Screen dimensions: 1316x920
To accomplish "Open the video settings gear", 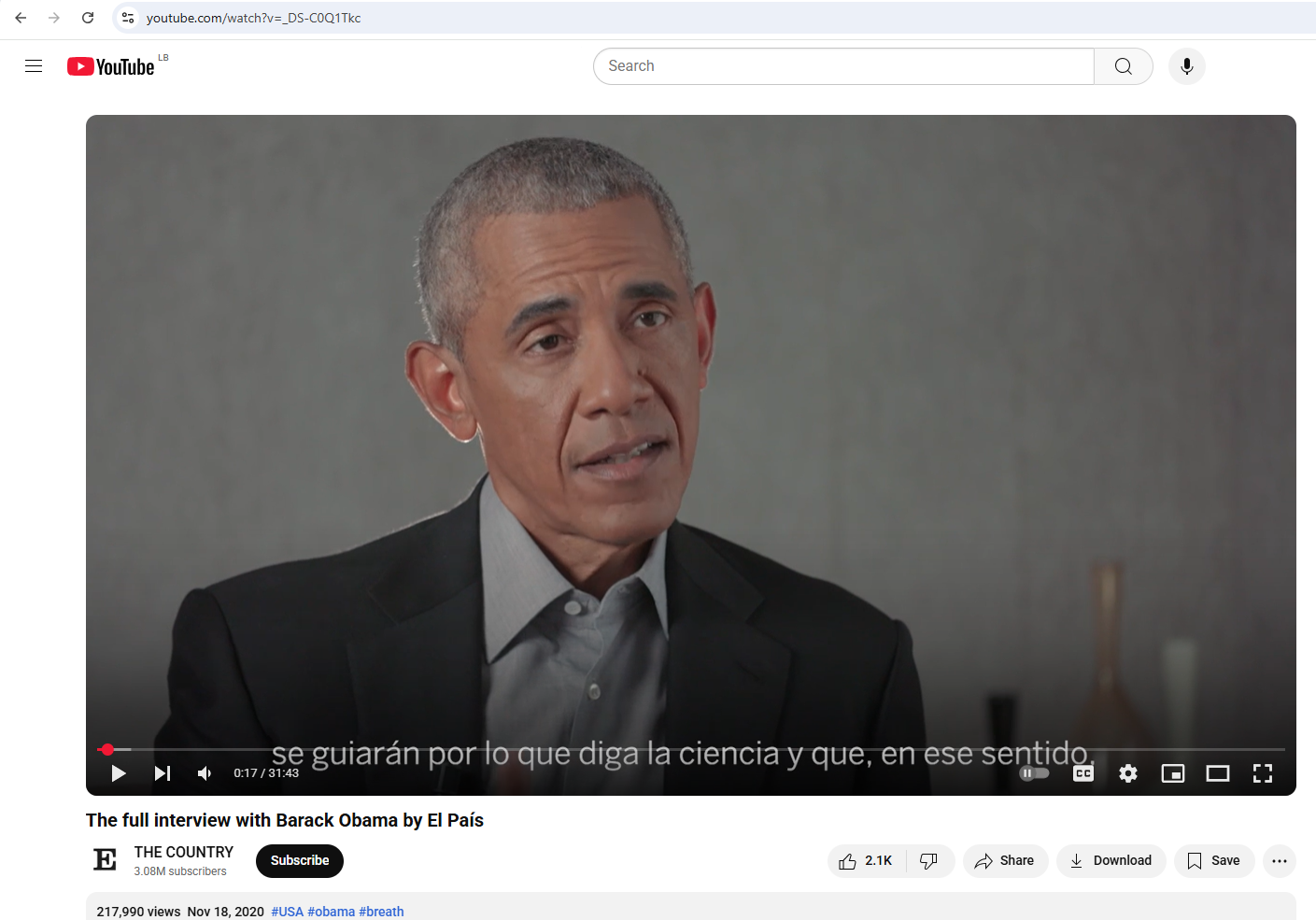I will pyautogui.click(x=1128, y=773).
